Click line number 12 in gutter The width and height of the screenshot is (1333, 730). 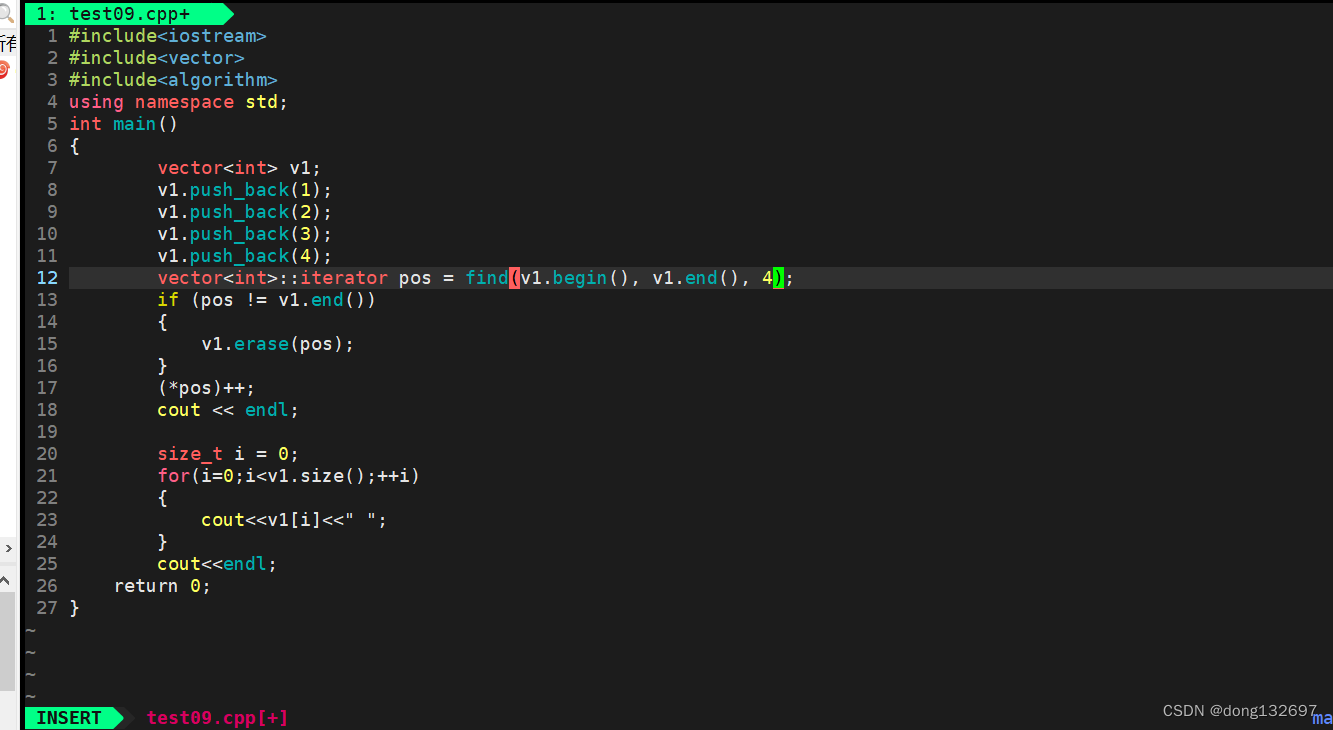(x=47, y=278)
